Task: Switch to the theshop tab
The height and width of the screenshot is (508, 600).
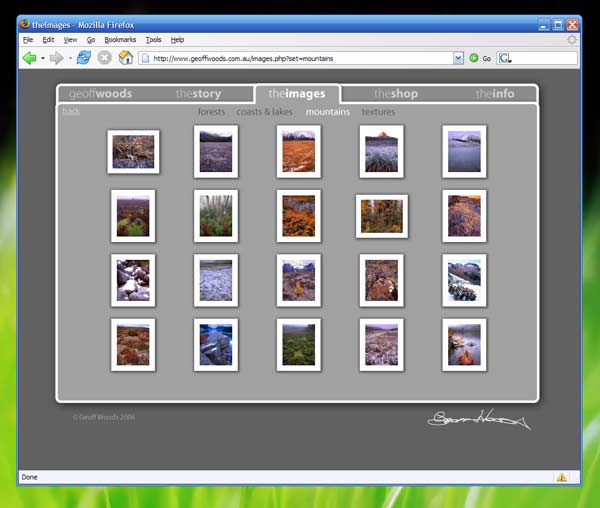Action: (x=396, y=94)
